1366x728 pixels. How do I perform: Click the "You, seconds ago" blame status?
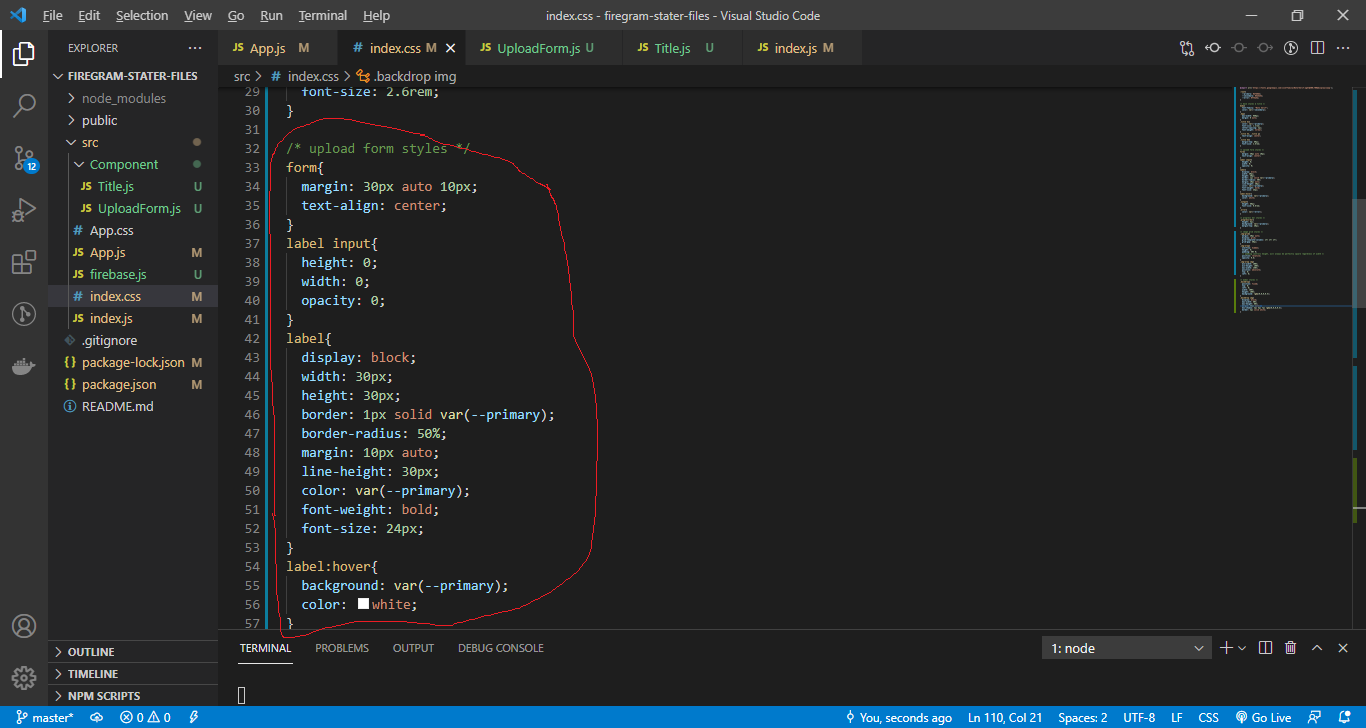click(898, 717)
